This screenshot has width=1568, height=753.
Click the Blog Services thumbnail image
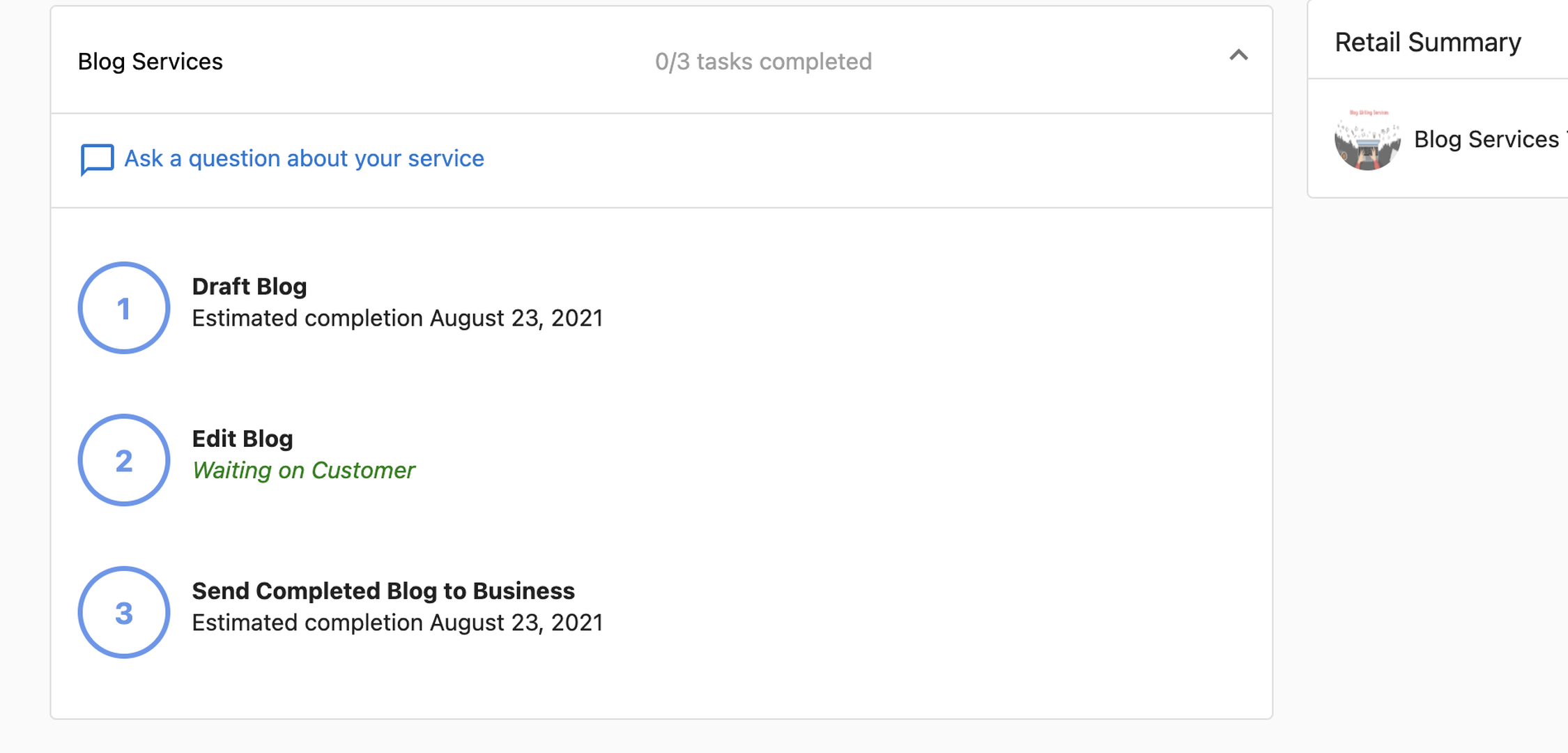click(1367, 139)
